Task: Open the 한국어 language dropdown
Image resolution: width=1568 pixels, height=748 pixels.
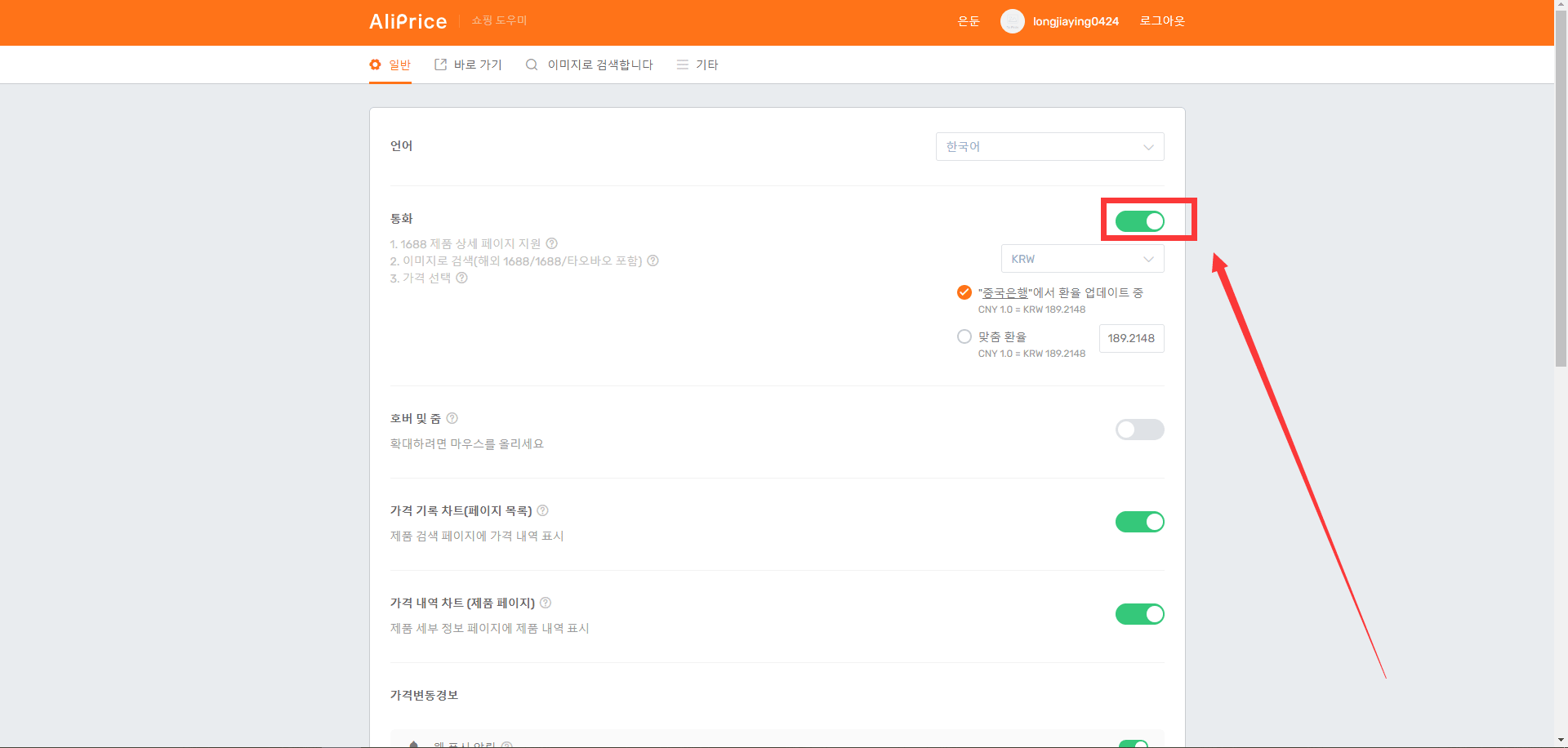Action: click(1050, 147)
